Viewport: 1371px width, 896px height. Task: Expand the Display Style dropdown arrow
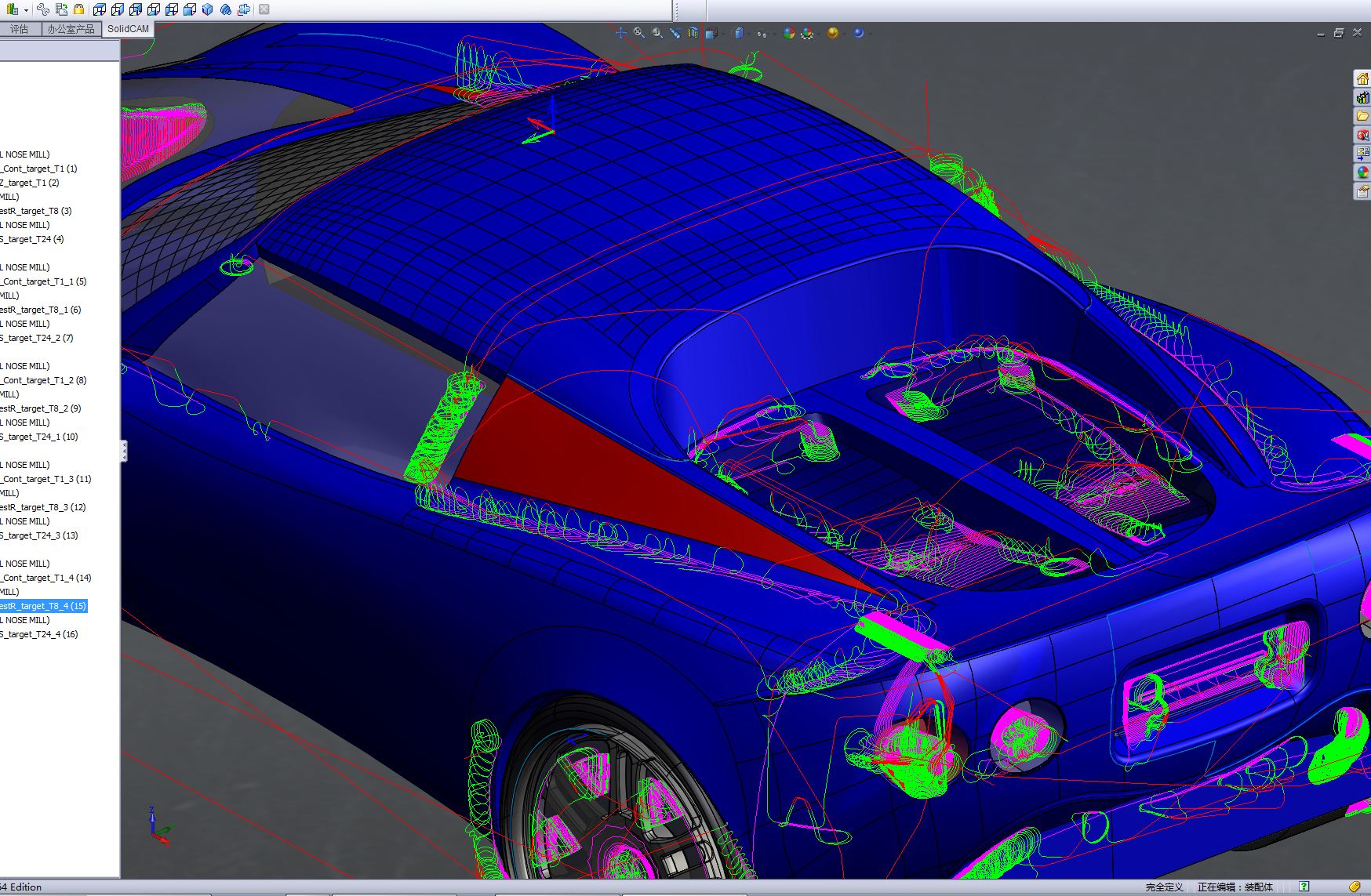pyautogui.click(x=748, y=34)
